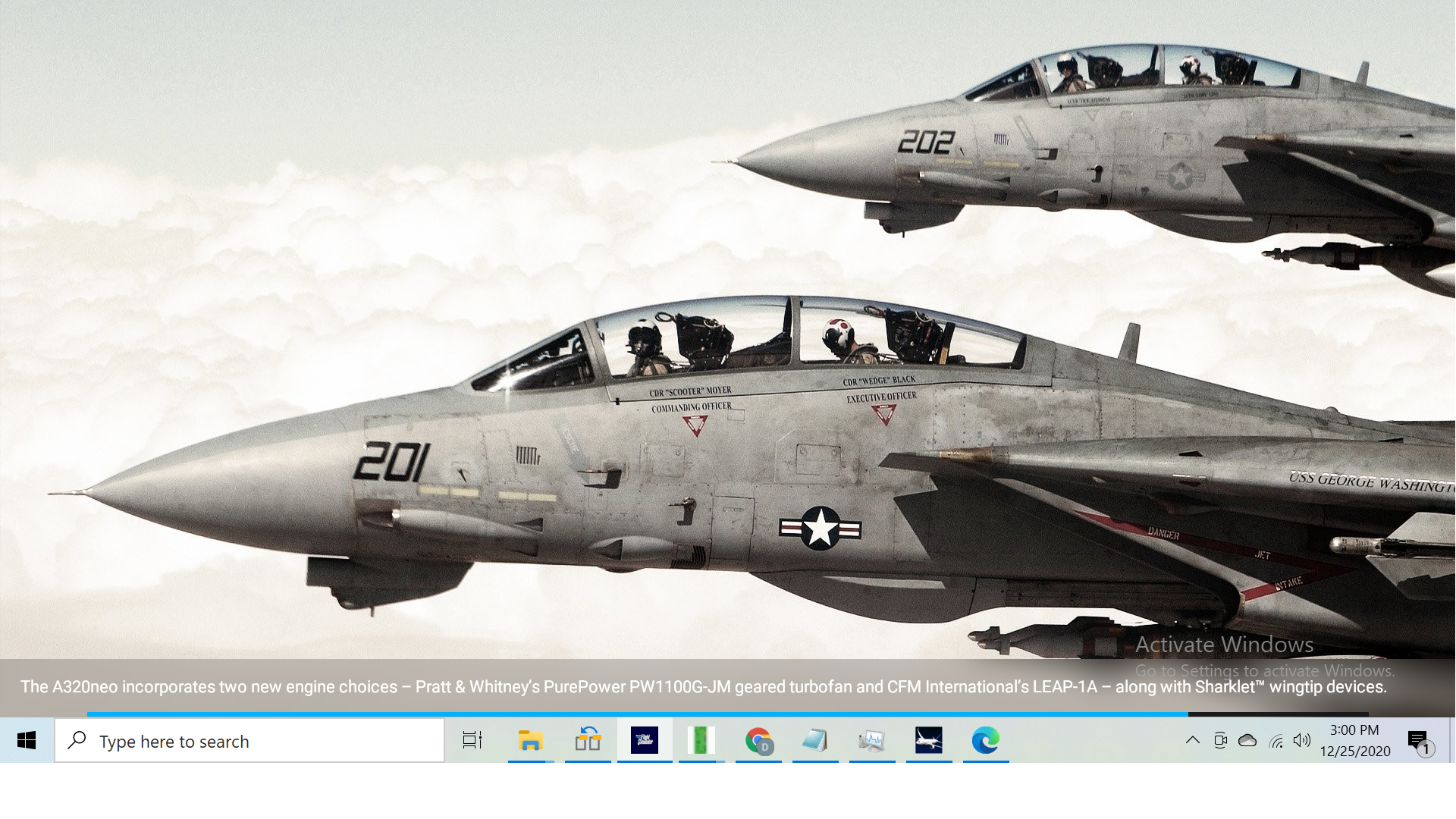This screenshot has width=1456, height=819.
Task: Open the Action Center notifications icon
Action: tap(1419, 741)
